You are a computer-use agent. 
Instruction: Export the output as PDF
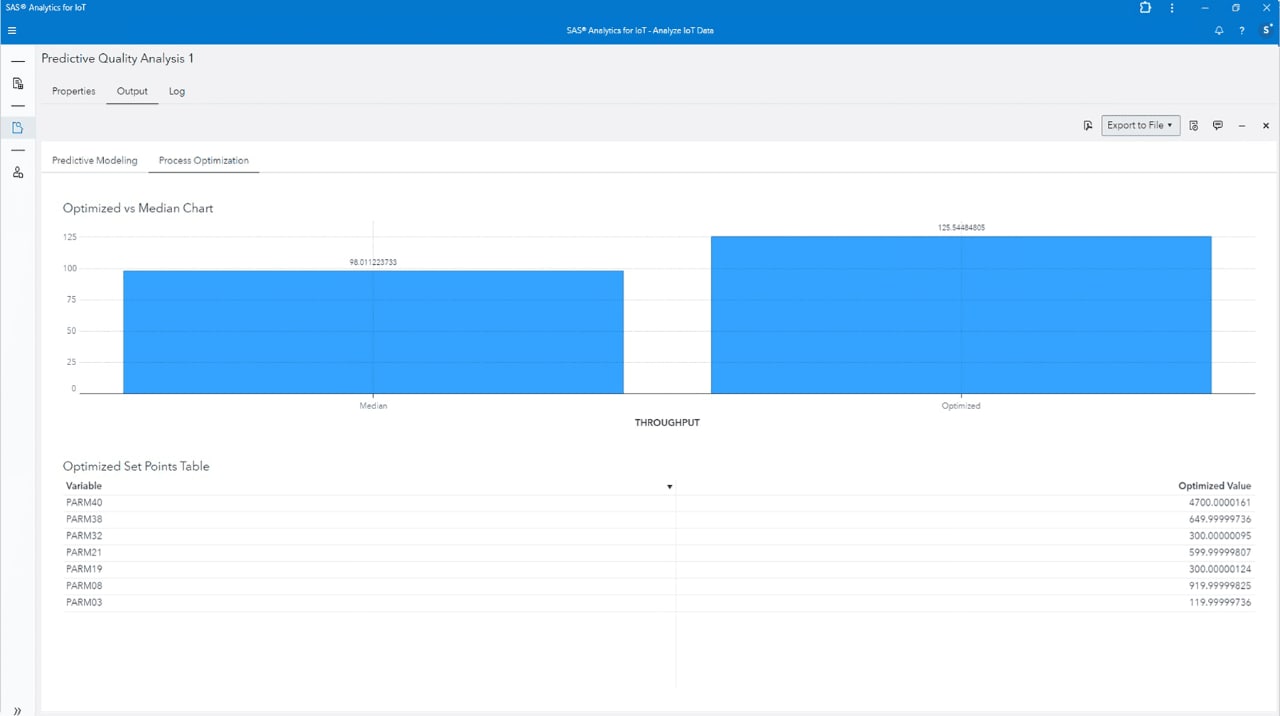pyautogui.click(x=1088, y=125)
